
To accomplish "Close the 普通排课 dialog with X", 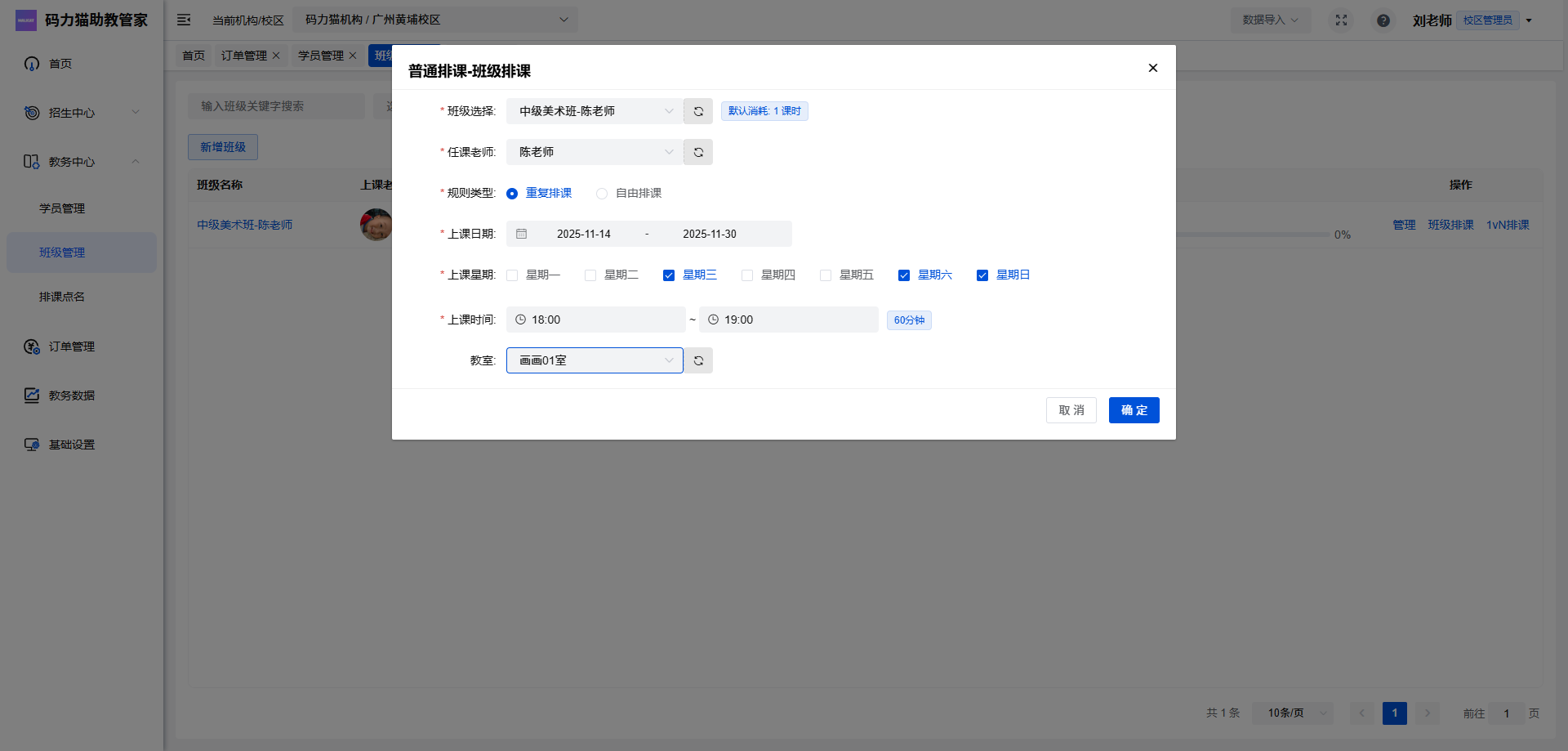I will coord(1152,68).
